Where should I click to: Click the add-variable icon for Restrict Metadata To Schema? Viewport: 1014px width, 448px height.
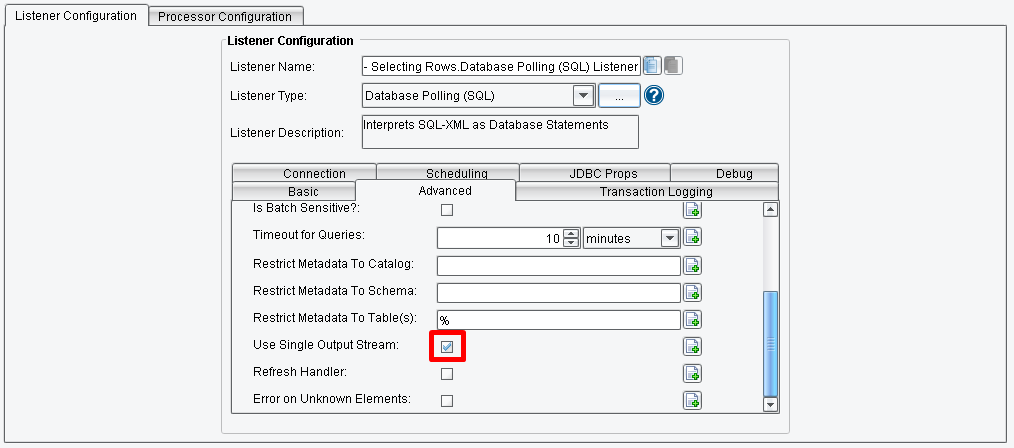[x=692, y=292]
